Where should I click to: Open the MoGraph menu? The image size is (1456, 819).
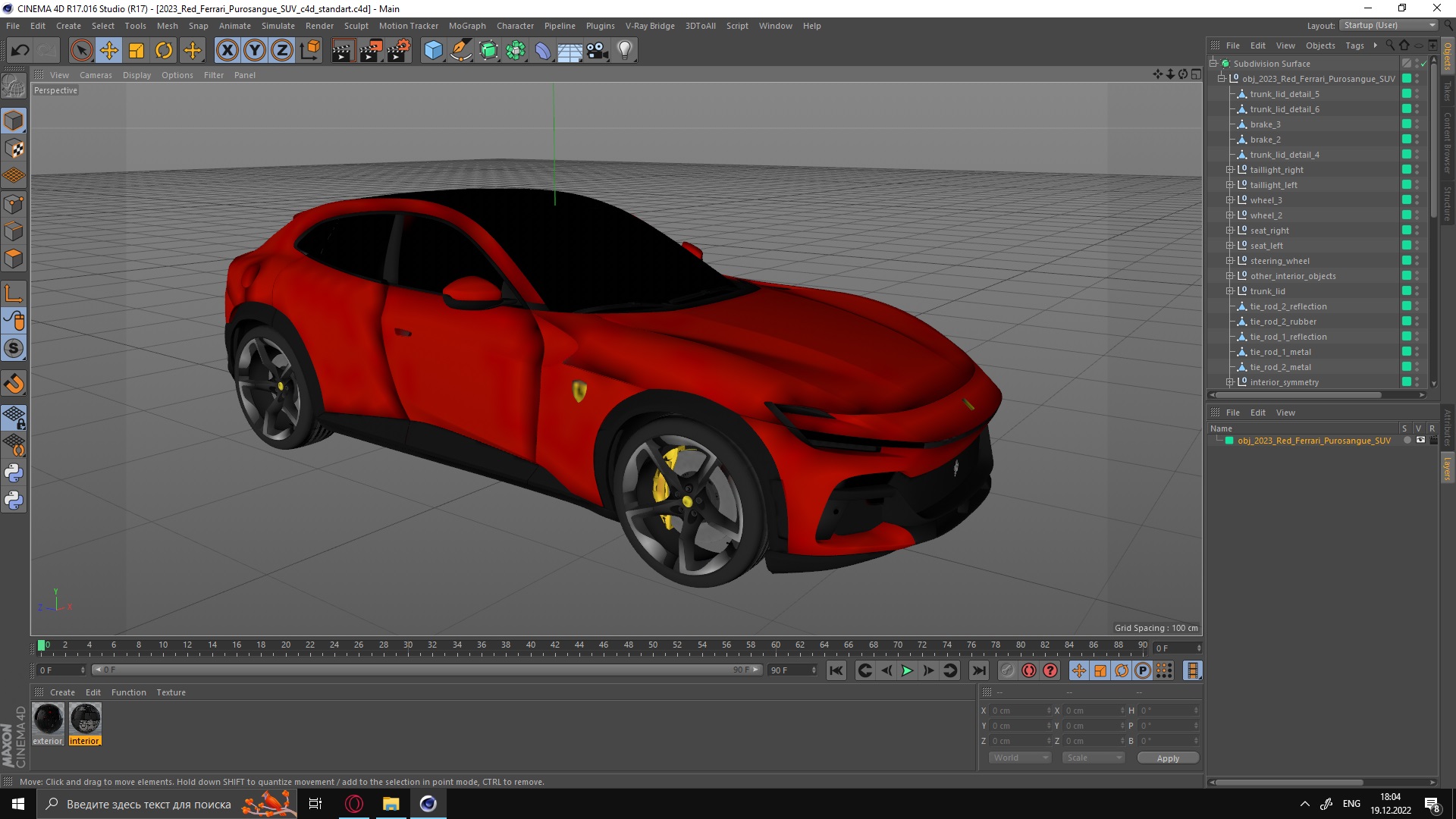tap(466, 26)
